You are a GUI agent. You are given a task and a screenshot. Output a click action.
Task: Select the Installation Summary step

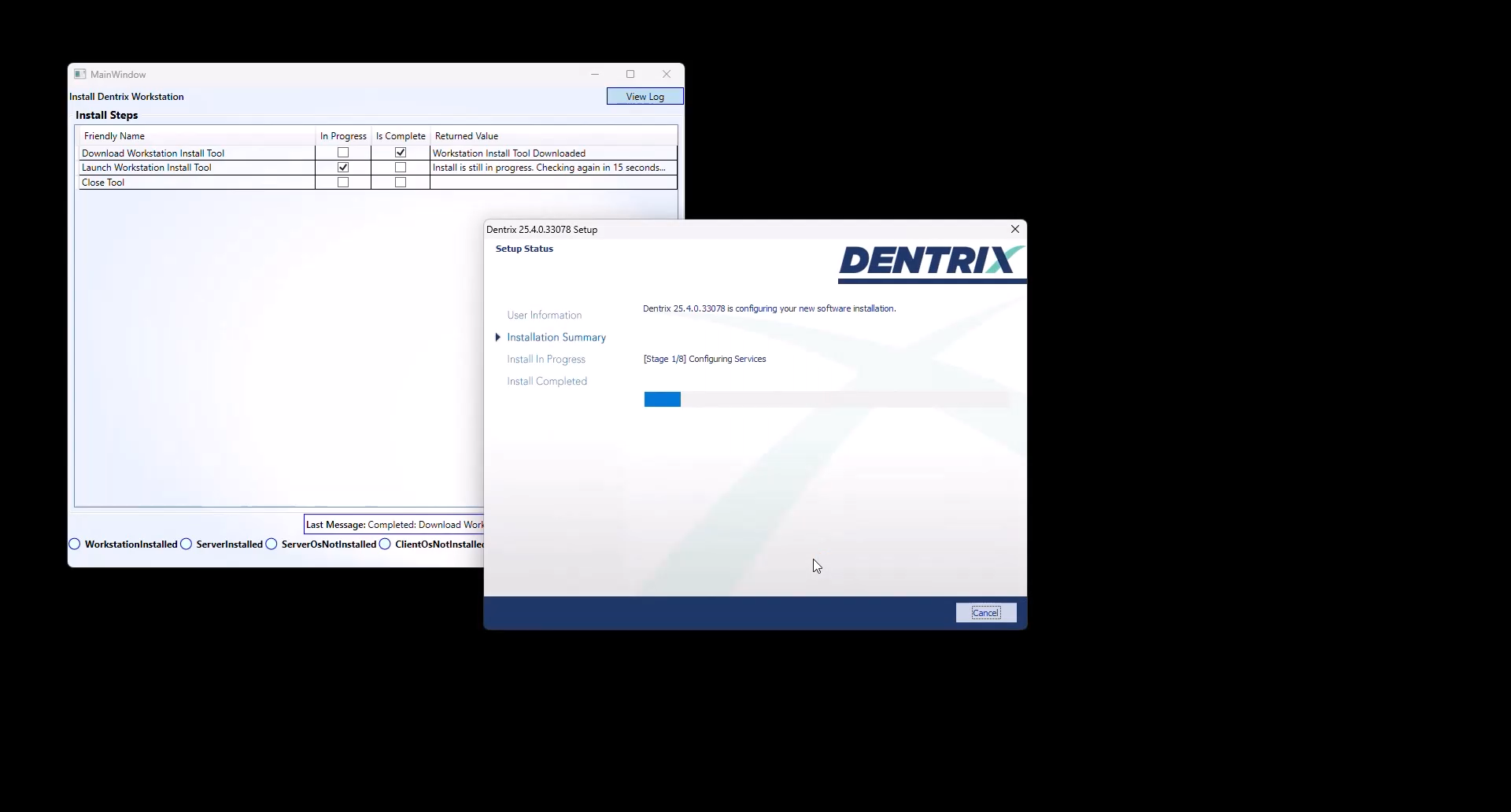(x=556, y=338)
